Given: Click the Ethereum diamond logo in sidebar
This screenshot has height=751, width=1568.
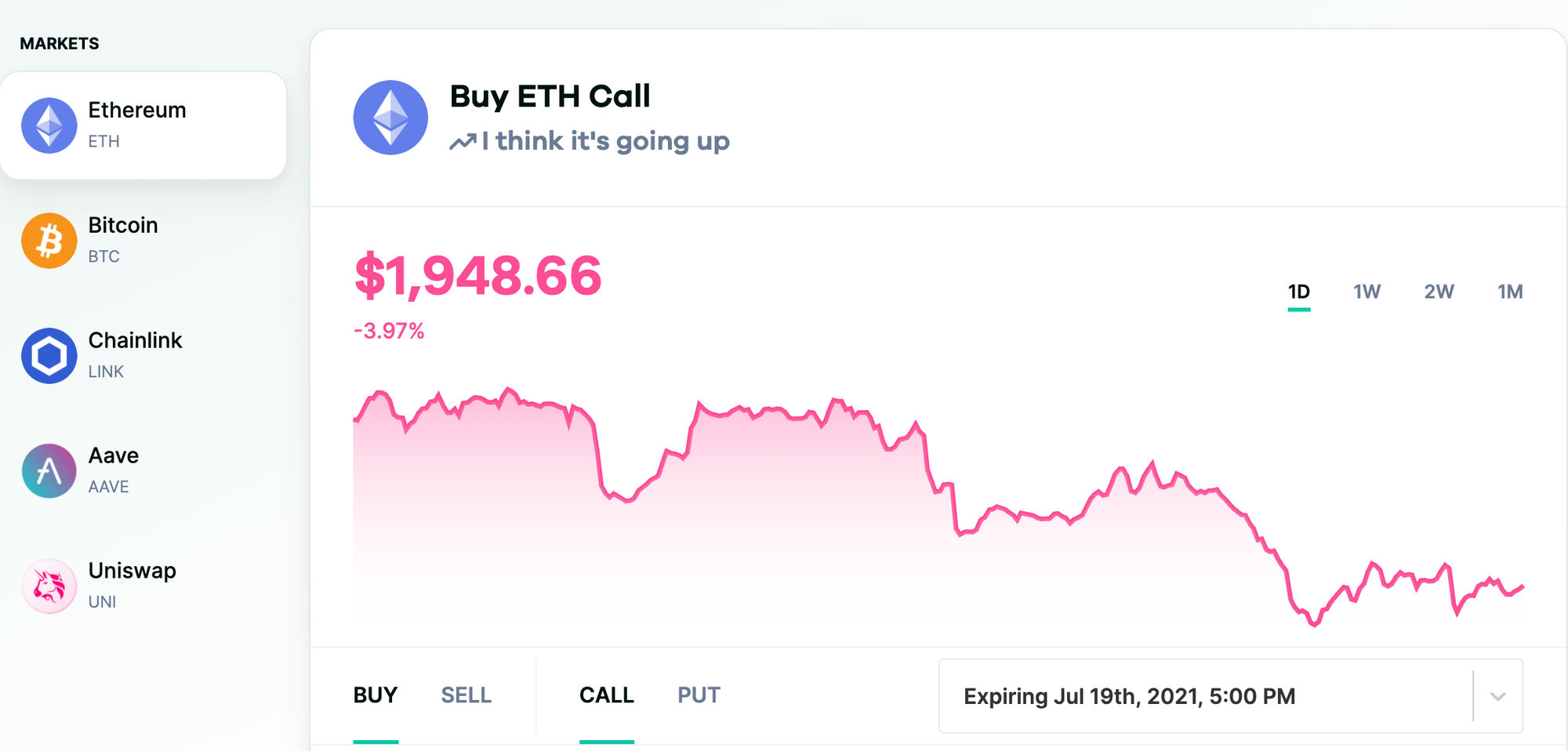Looking at the screenshot, I should 49,125.
